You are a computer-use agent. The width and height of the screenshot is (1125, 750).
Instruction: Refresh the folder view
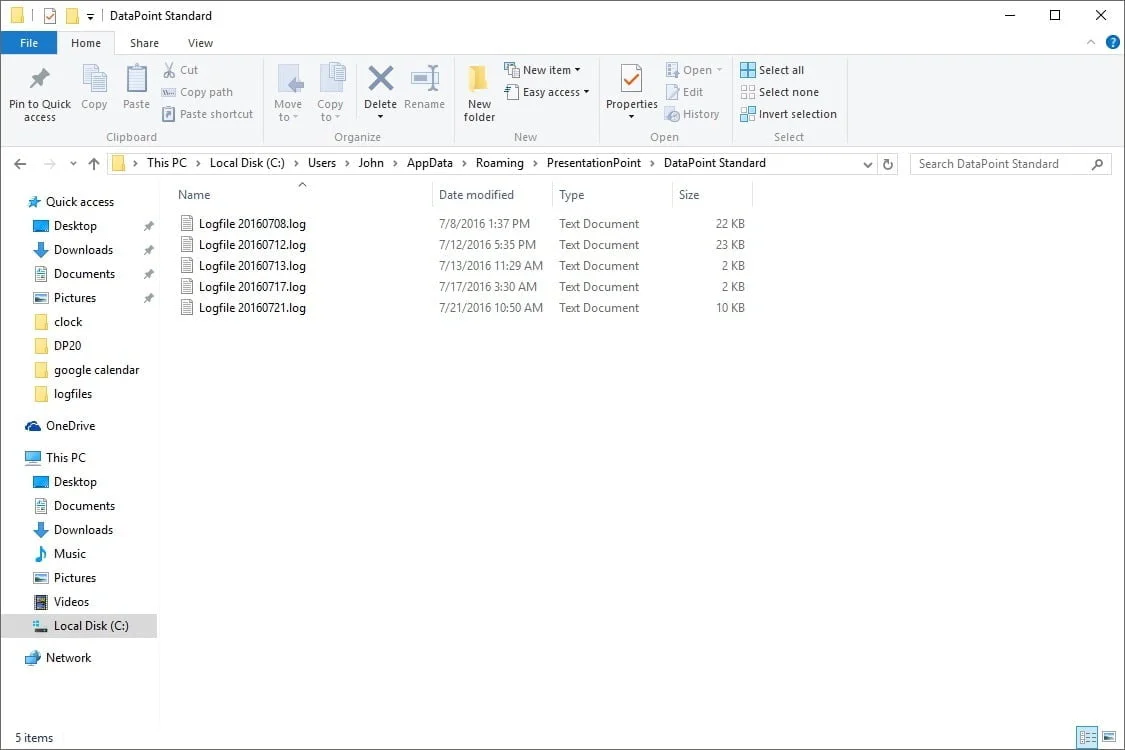888,163
